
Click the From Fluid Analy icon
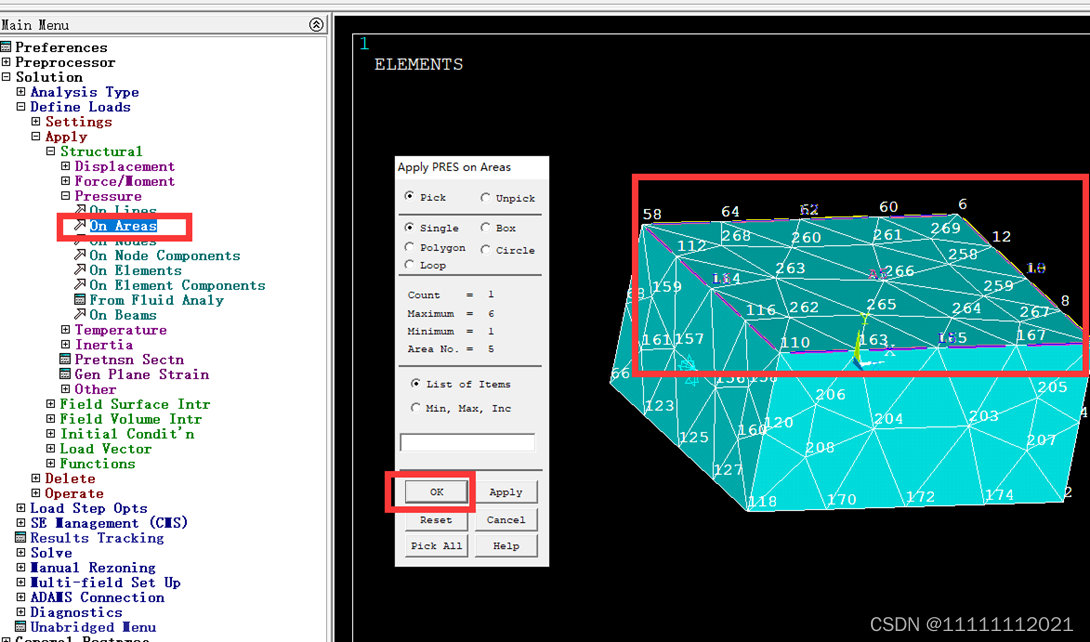tap(81, 300)
